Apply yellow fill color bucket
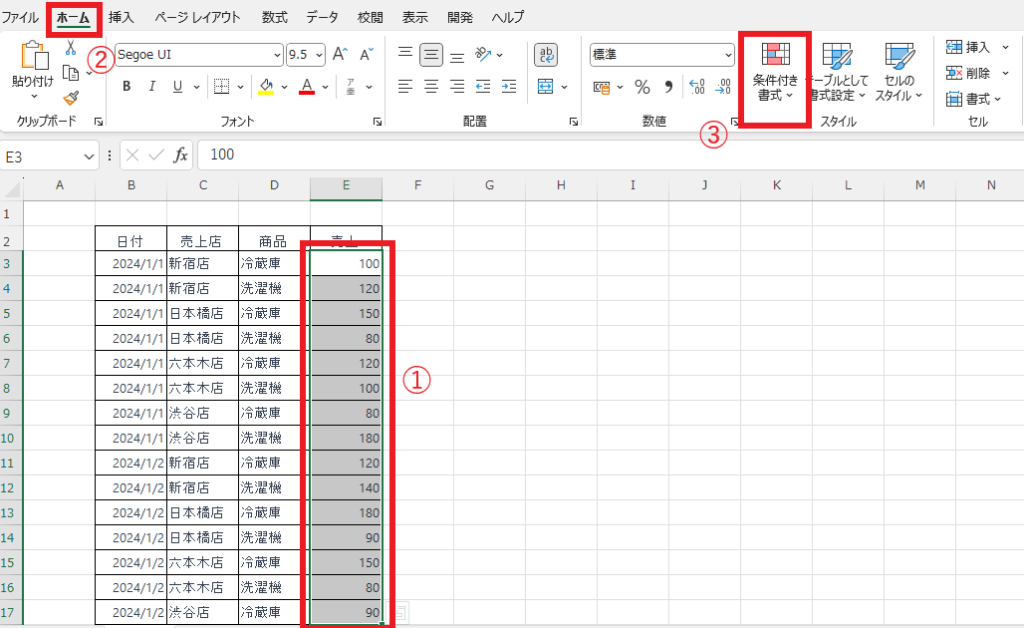The image size is (1024, 628). [266, 86]
